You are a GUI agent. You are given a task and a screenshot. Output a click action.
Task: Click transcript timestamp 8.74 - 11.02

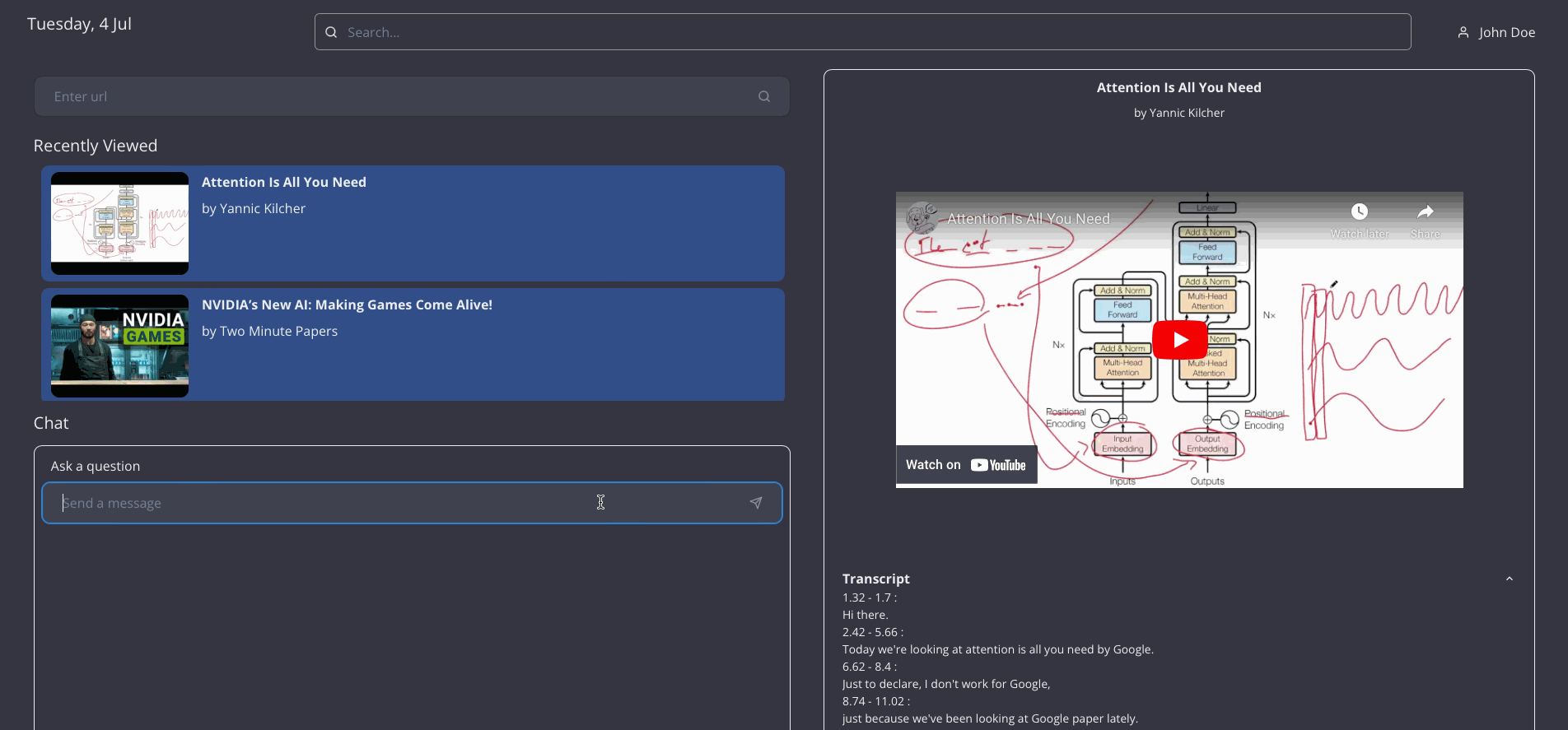point(875,701)
